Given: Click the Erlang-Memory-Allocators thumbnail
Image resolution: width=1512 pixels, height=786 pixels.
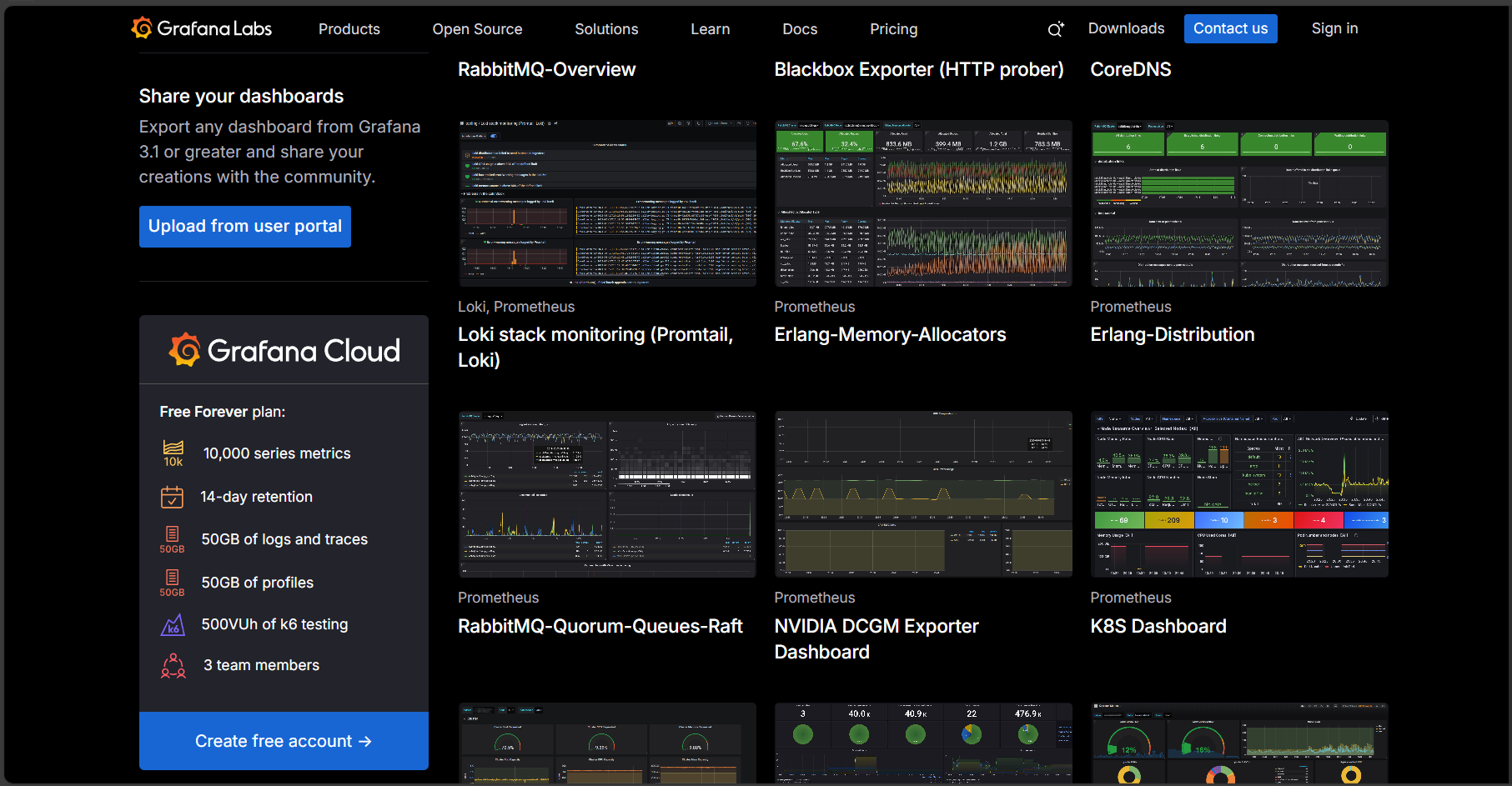Looking at the screenshot, I should coord(923,203).
